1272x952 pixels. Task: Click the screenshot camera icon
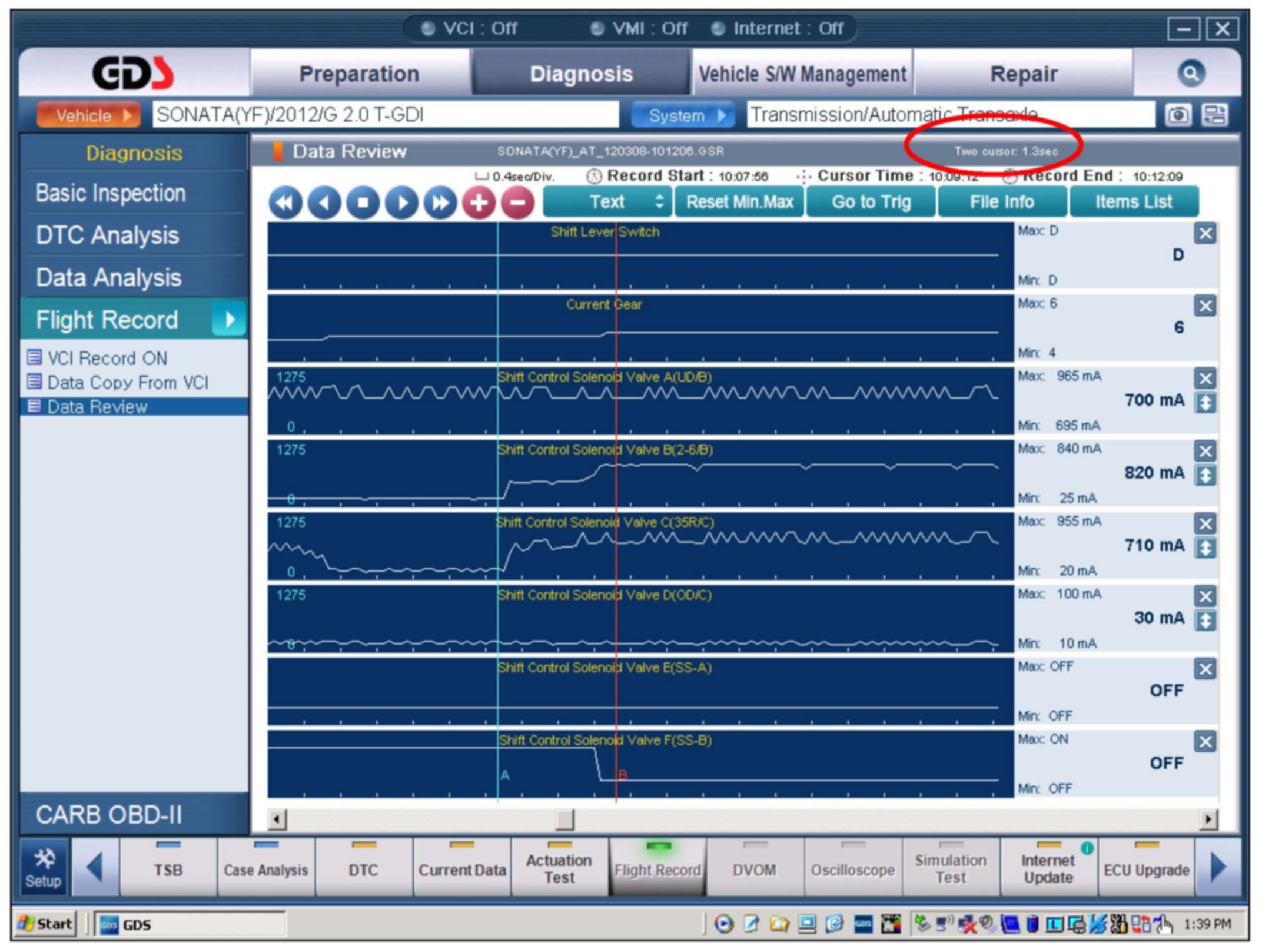point(1177,115)
